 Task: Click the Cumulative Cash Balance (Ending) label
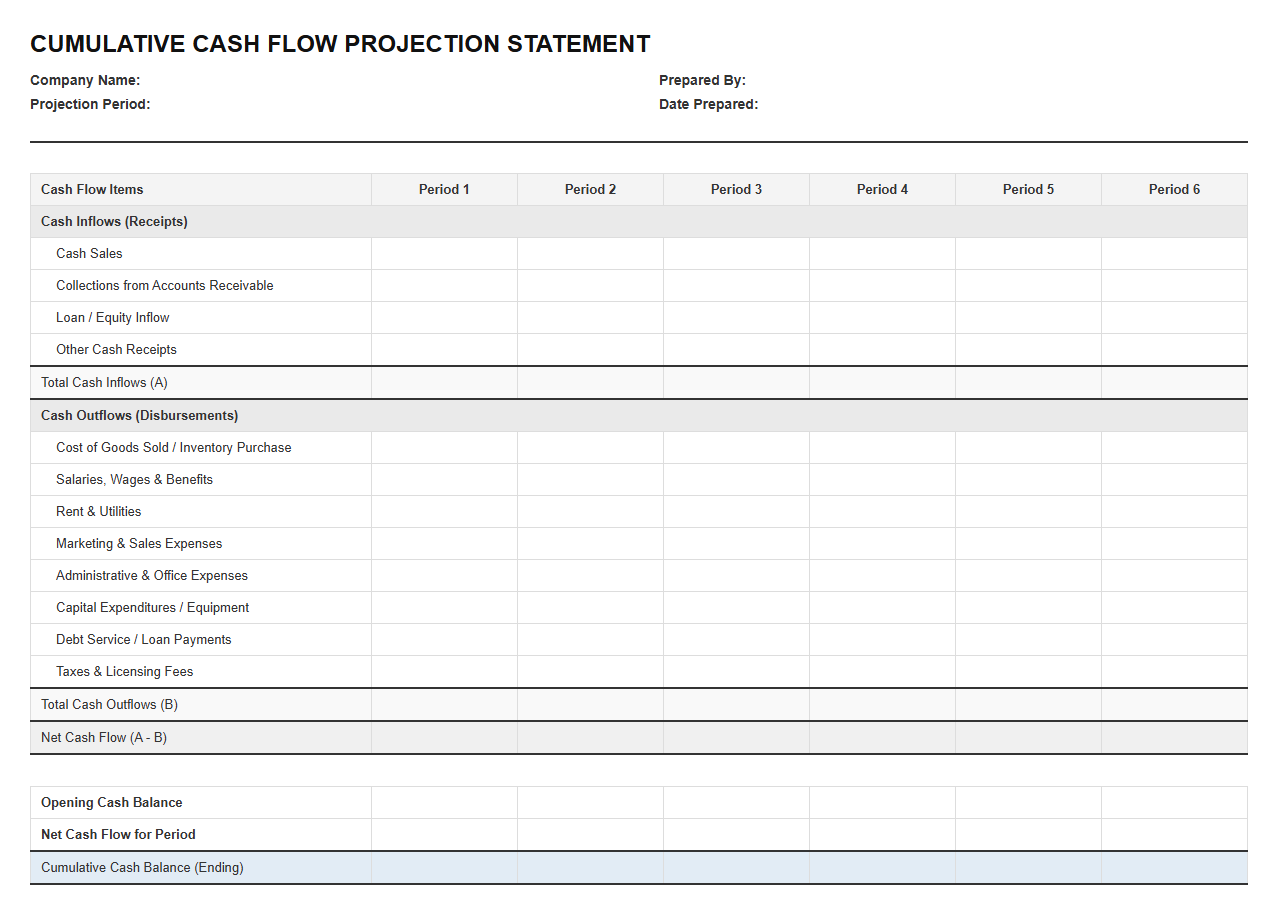(x=142, y=867)
